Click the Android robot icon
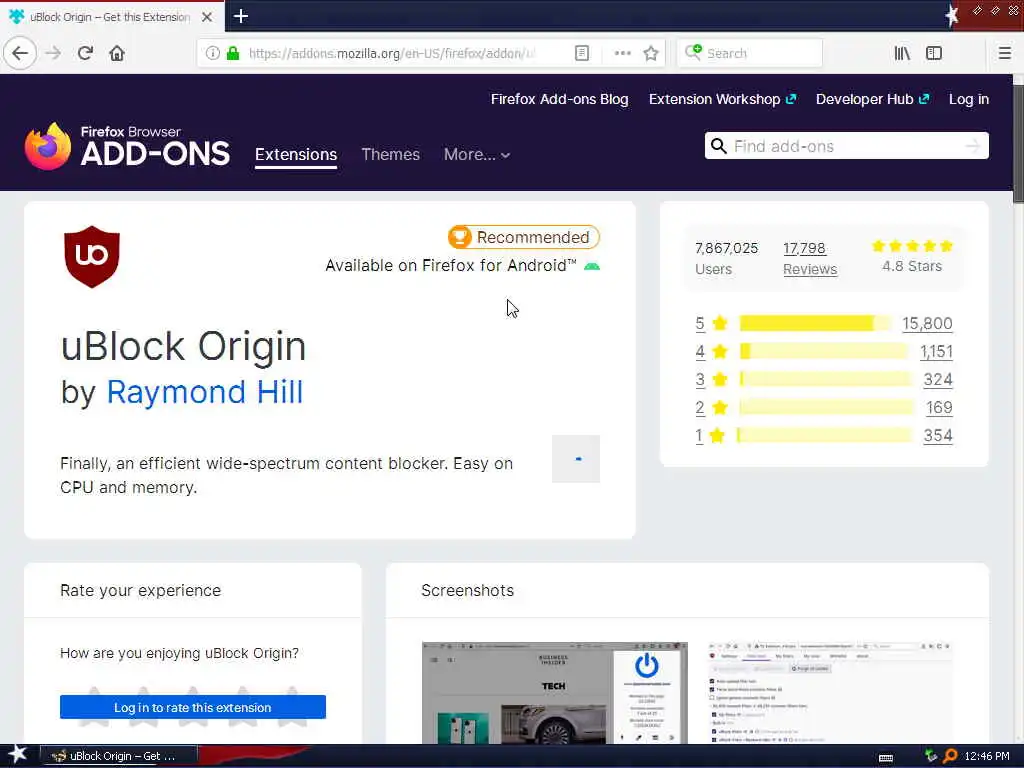Viewport: 1024px width, 768px height. pos(592,266)
